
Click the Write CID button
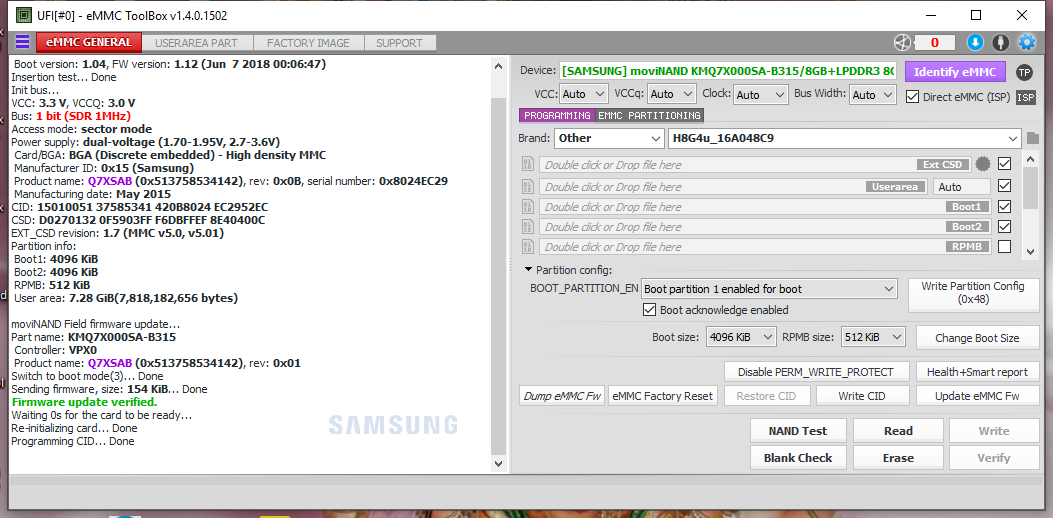(x=862, y=396)
